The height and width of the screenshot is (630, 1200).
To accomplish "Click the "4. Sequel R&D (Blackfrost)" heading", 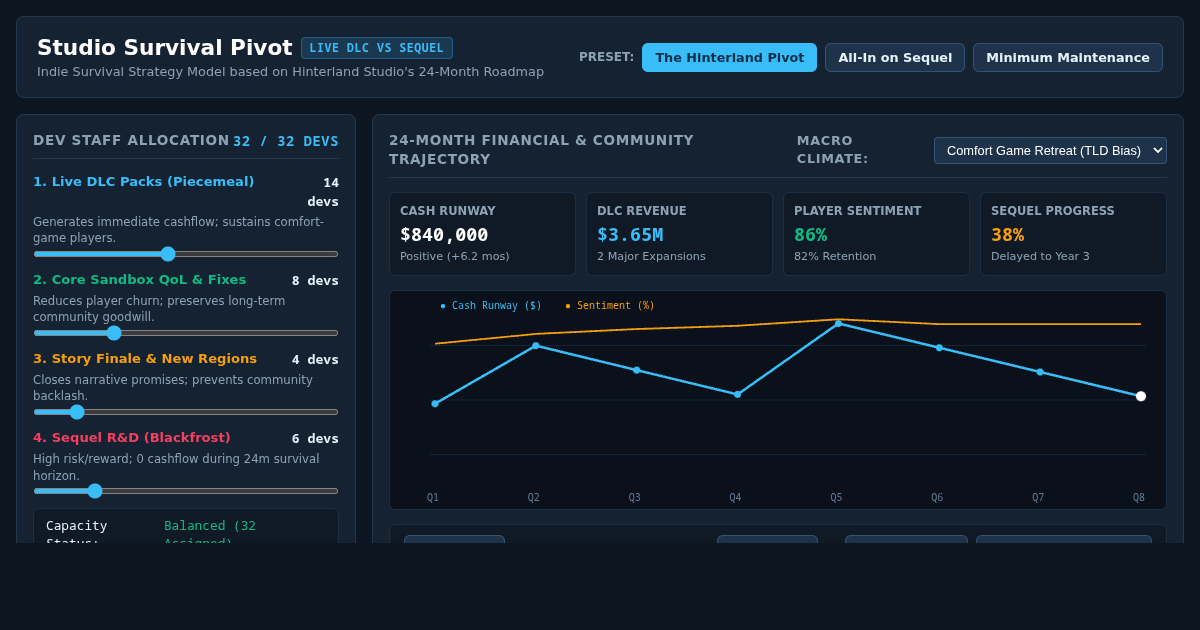I will [x=132, y=438].
